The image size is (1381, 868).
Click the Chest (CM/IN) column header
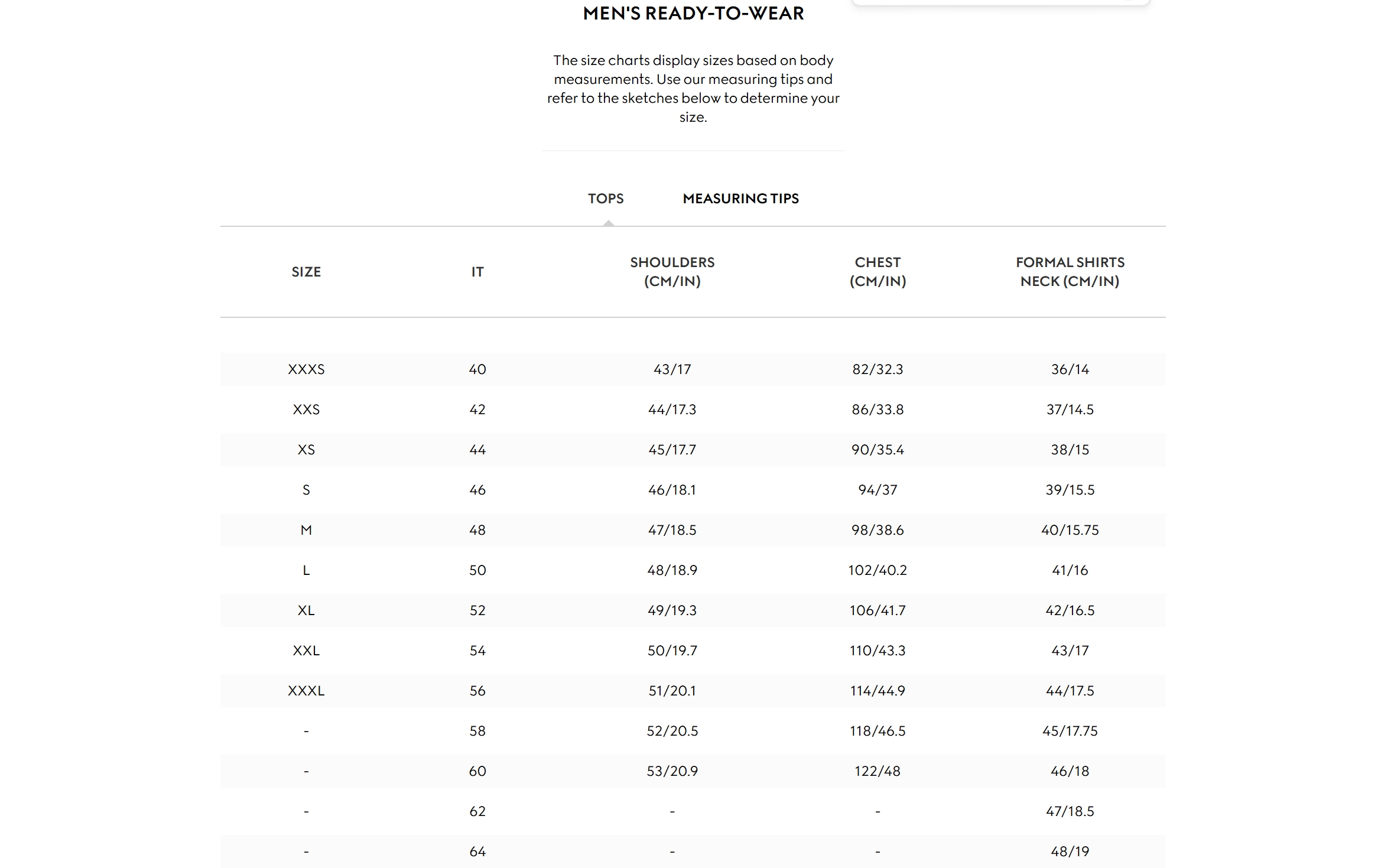click(x=878, y=272)
